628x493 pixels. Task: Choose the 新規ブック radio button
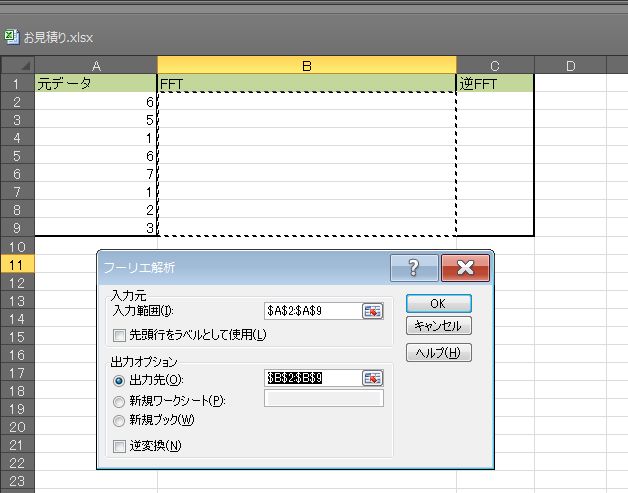[x=120, y=419]
